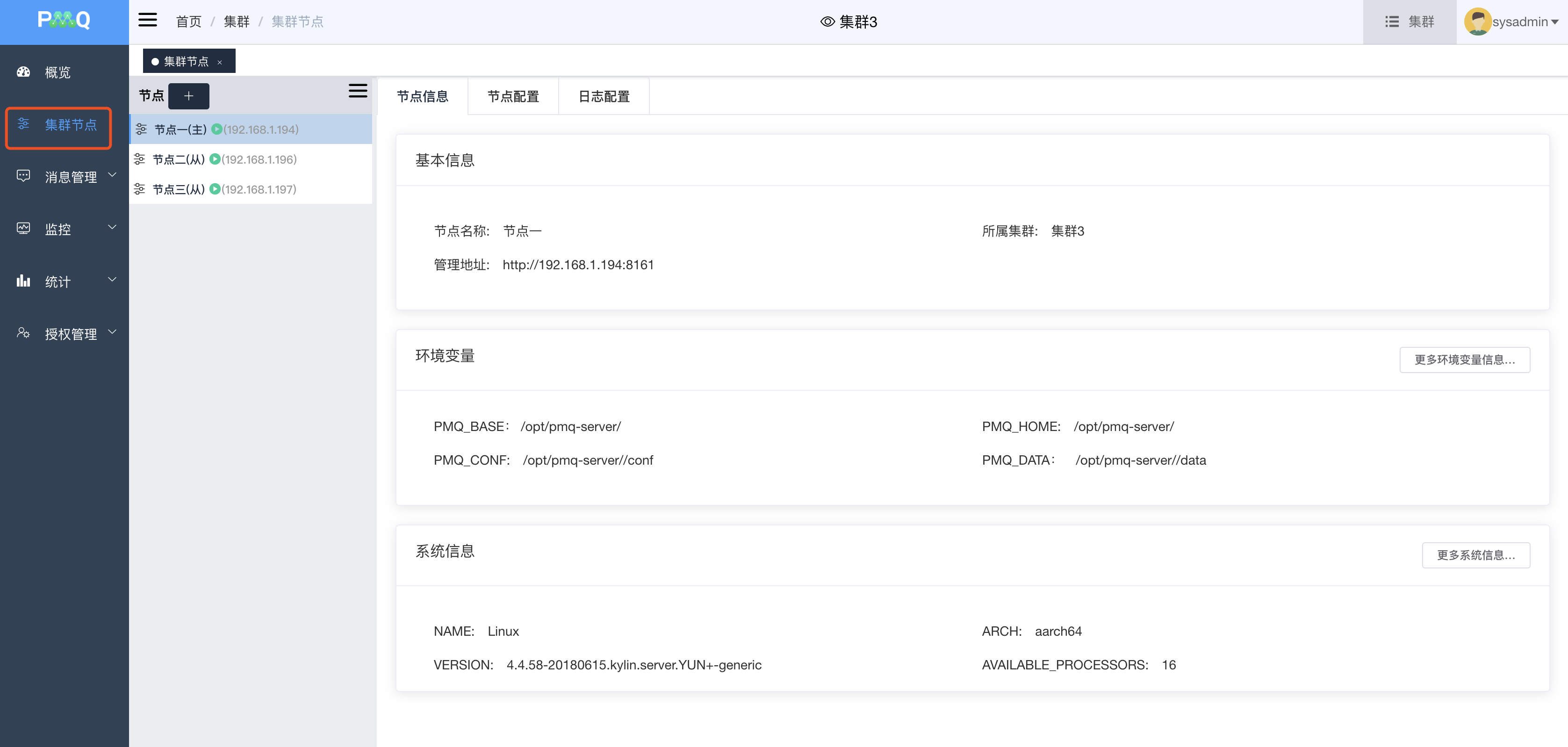Click the eye icon beside 集群3
Image resolution: width=1568 pixels, height=747 pixels.
click(827, 22)
